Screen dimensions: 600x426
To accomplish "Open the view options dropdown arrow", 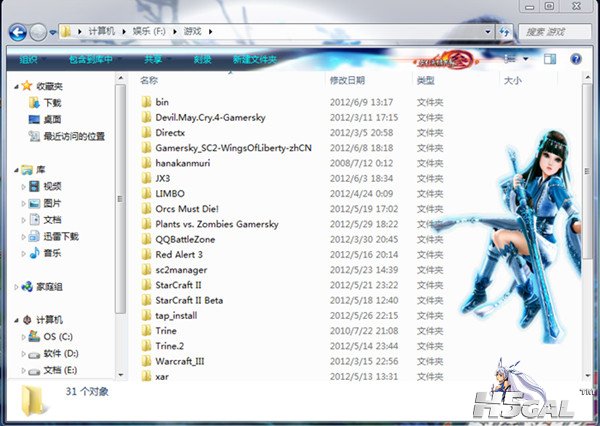I will (526, 59).
